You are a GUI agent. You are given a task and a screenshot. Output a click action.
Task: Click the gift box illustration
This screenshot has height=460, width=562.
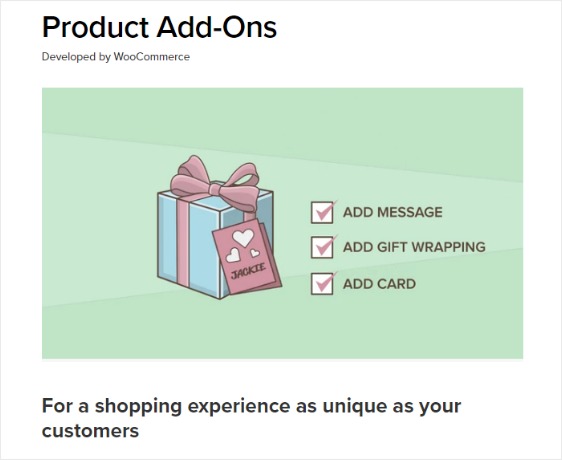click(219, 227)
